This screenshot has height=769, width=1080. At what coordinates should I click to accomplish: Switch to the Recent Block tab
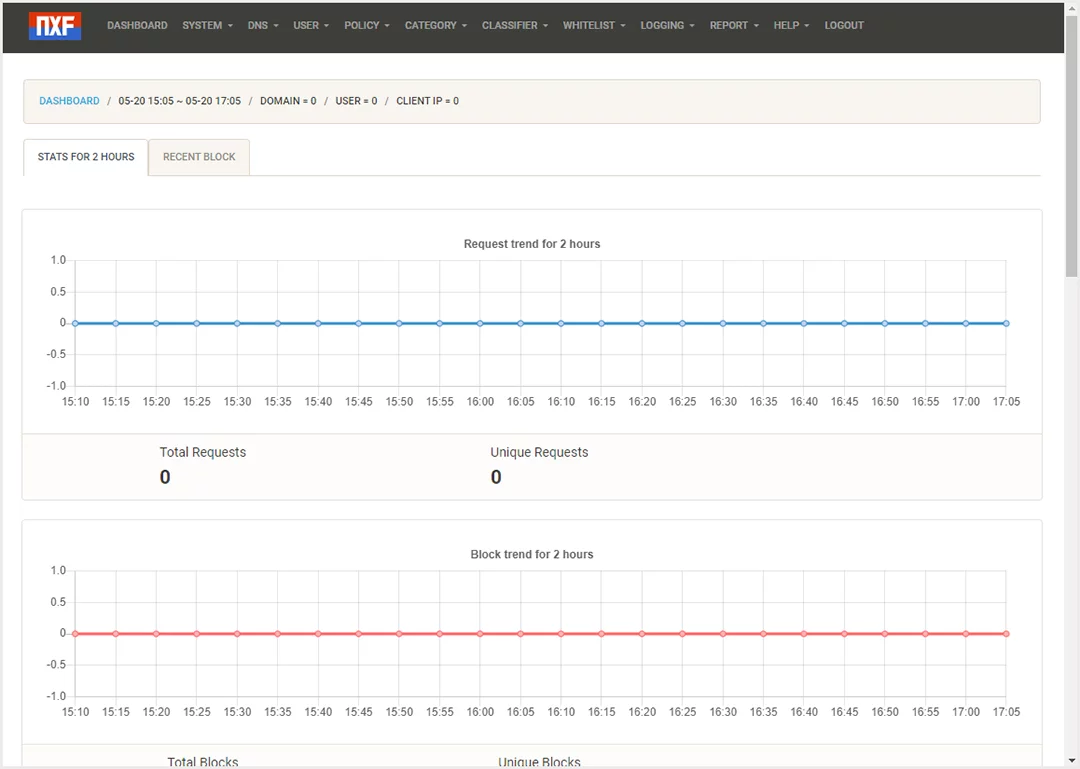point(199,157)
